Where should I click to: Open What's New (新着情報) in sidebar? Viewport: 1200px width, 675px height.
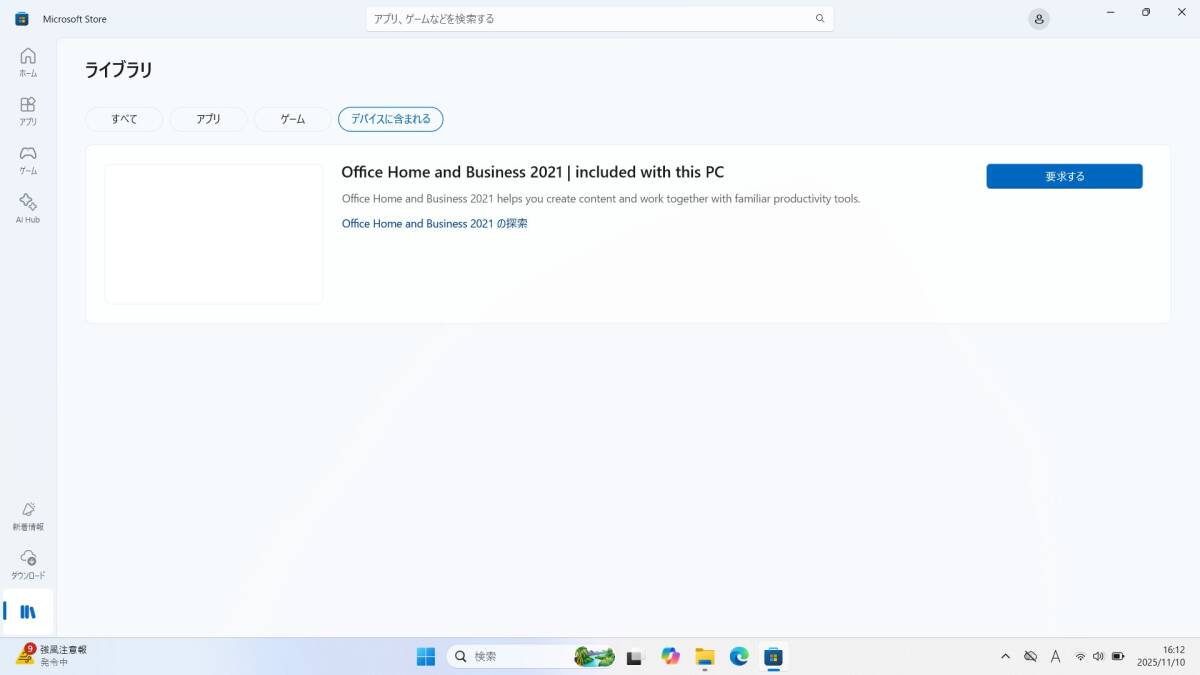(x=28, y=516)
